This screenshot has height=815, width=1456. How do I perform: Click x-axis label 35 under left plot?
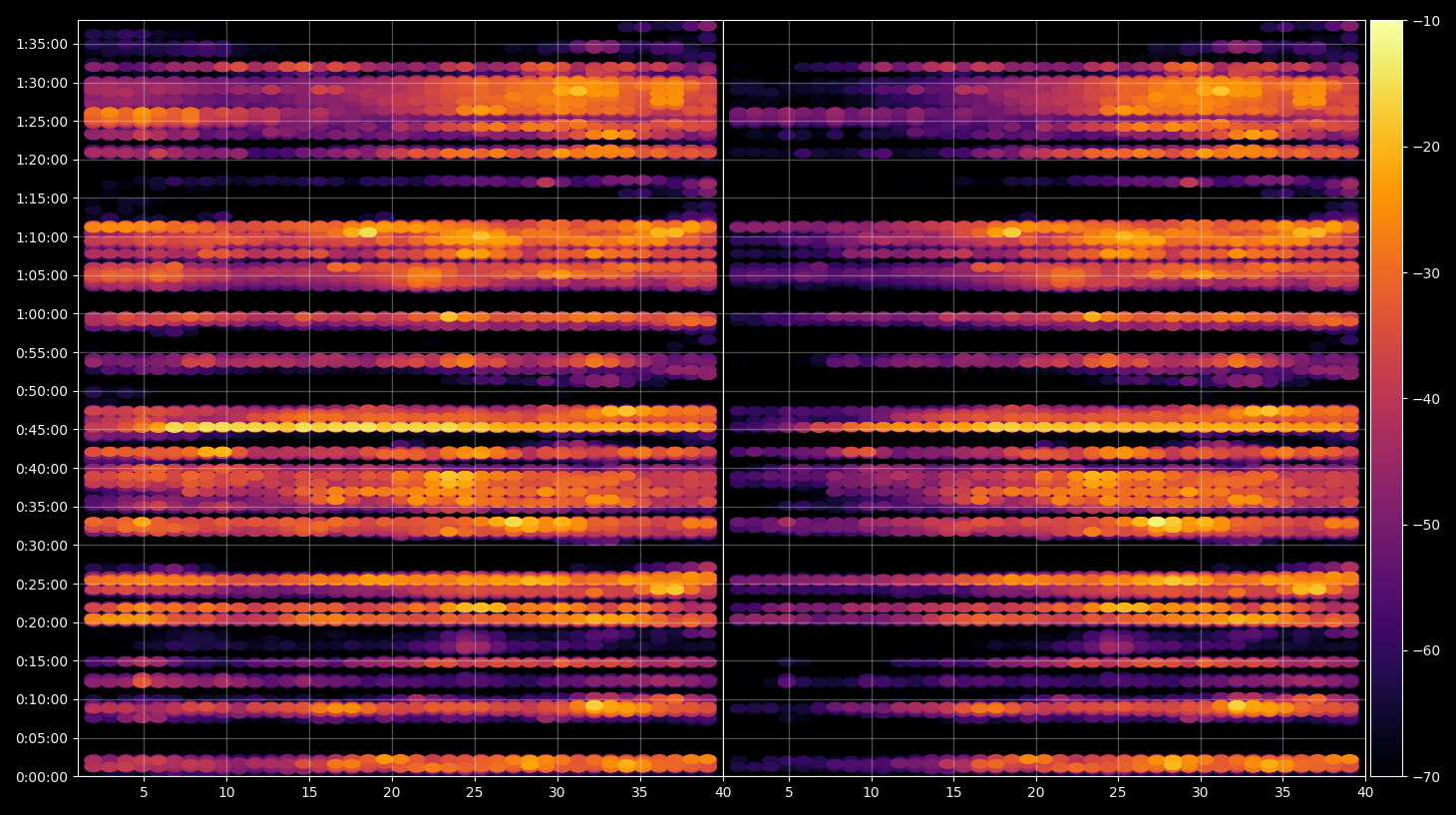click(639, 793)
